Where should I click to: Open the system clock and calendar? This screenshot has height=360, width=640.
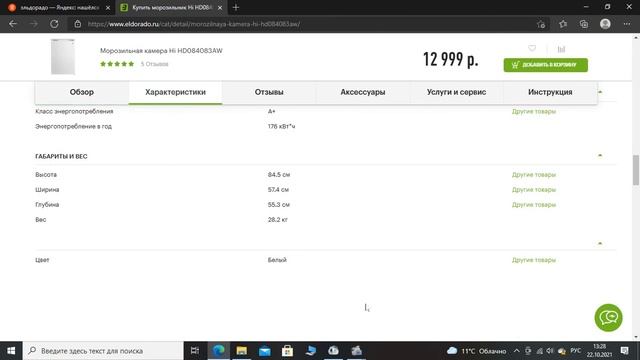[x=599, y=351]
